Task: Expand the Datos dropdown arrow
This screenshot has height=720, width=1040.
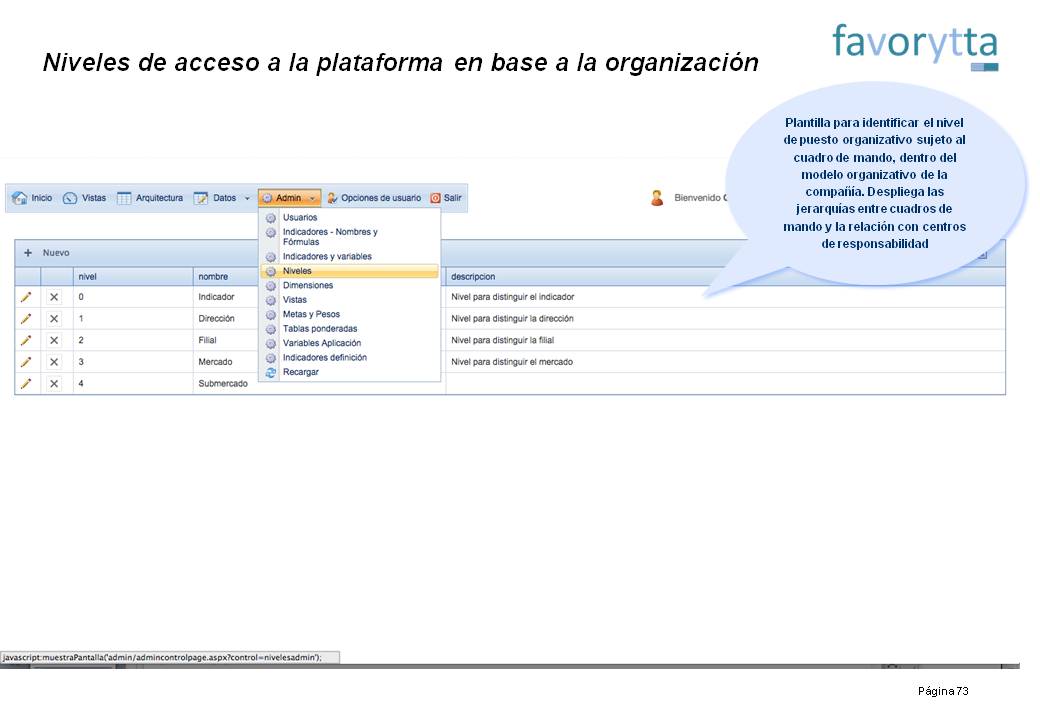Action: (247, 198)
